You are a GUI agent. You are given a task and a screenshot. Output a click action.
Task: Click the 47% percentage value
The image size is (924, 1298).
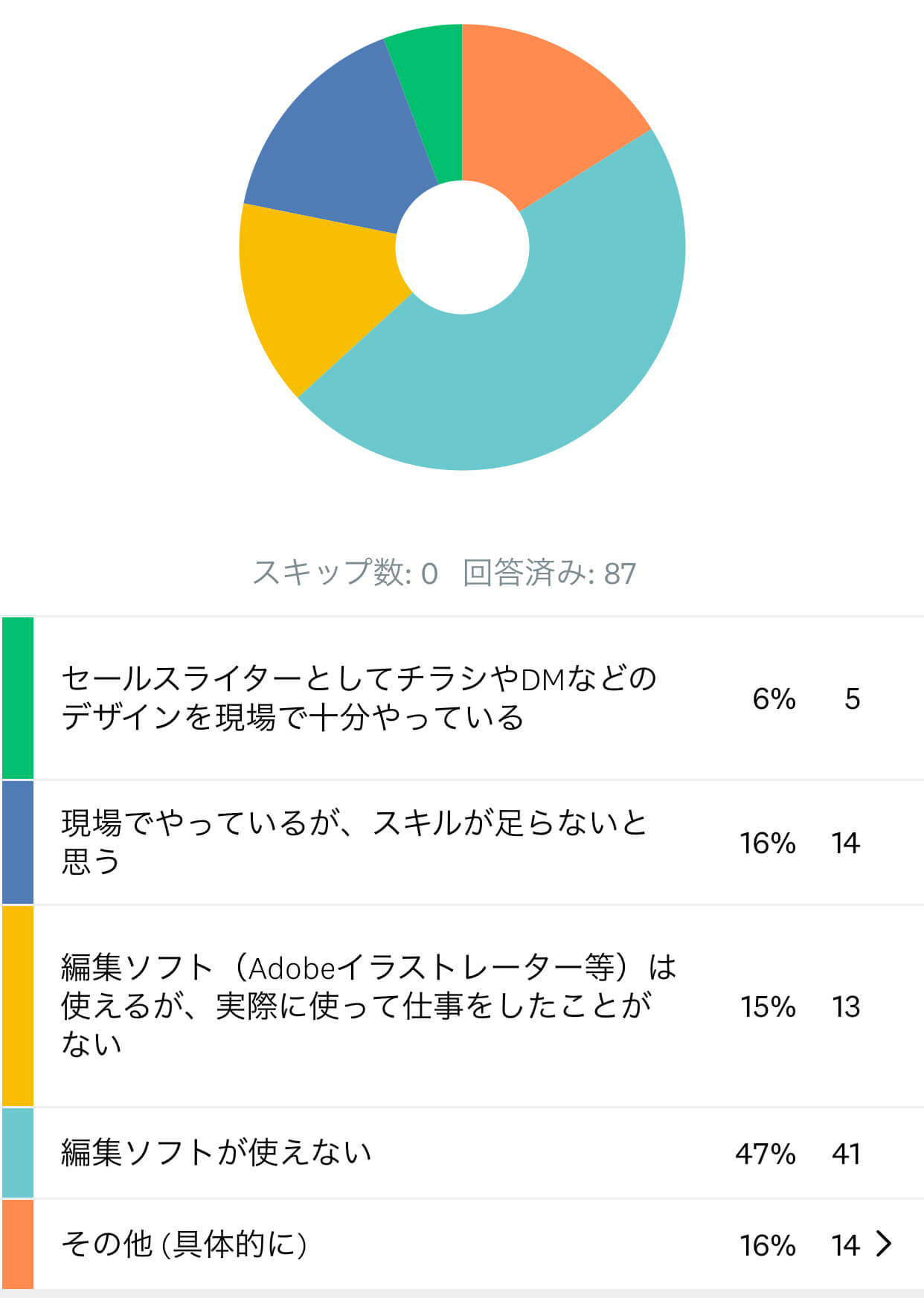[766, 1154]
